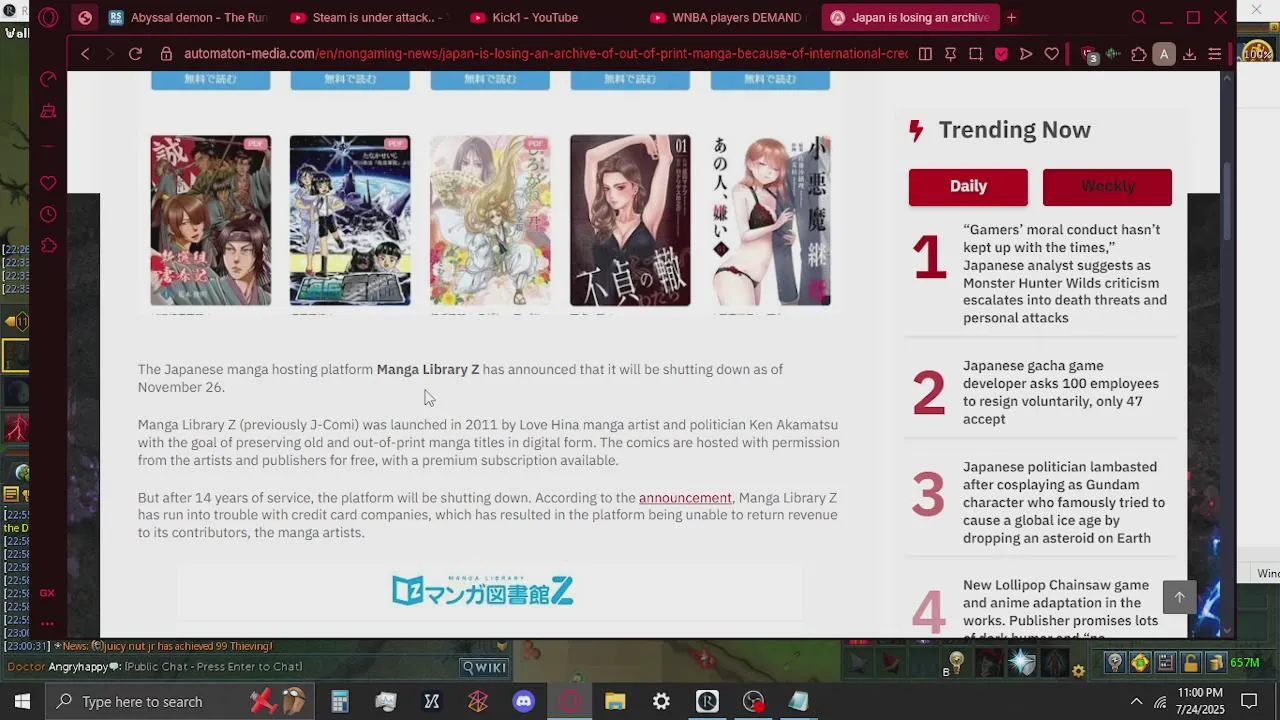Search tabs using magnifier icon in tab bar
The width and height of the screenshot is (1280, 720).
point(1139,18)
